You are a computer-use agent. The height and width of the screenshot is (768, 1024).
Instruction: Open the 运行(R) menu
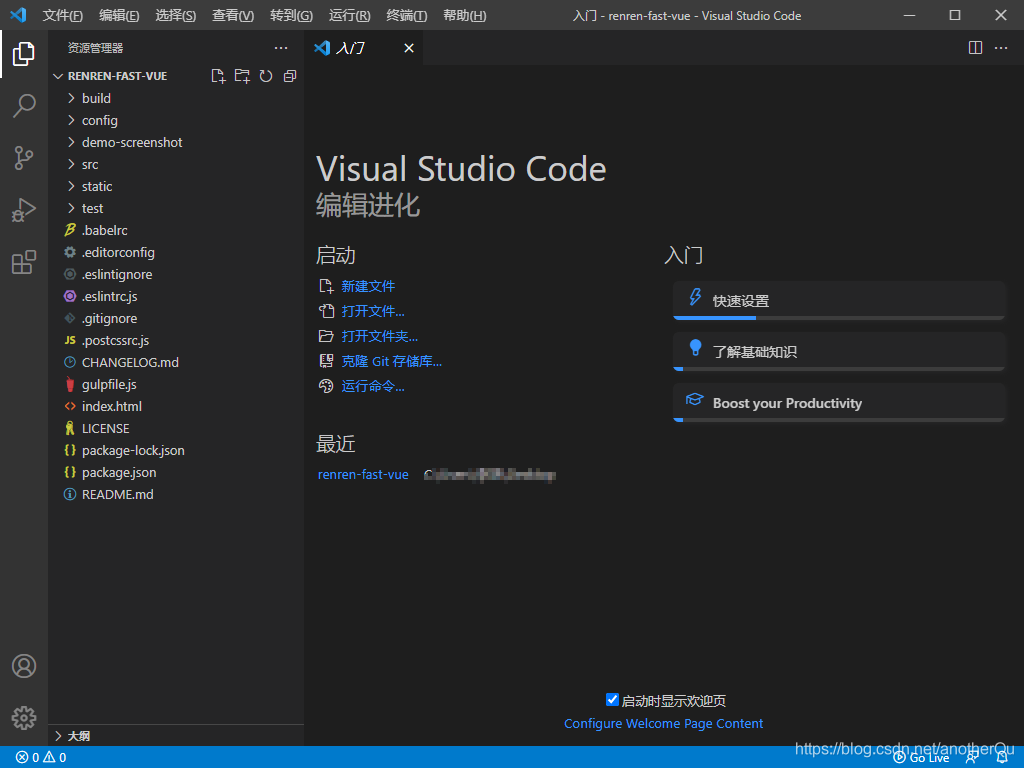coord(349,15)
